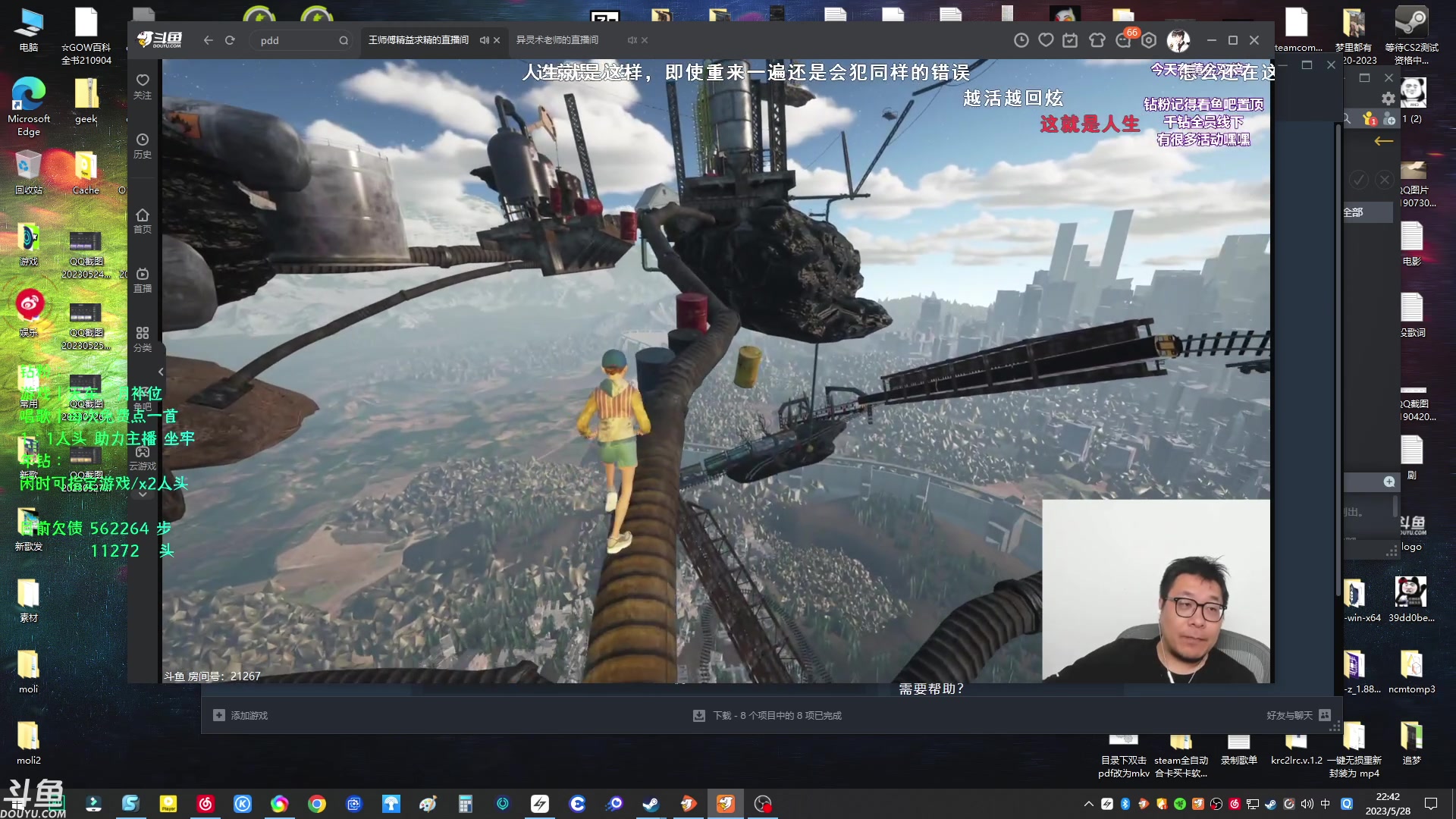This screenshot has width=1456, height=819.
Task: Open the geek zip file on desktop
Action: 86,101
